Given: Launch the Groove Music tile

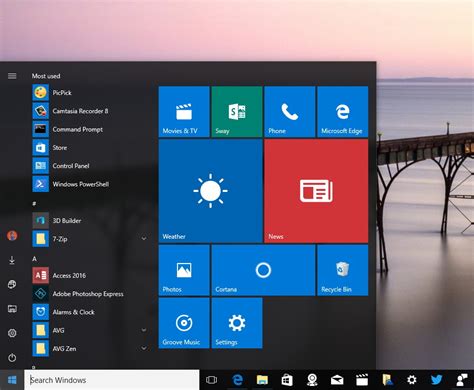Looking at the screenshot, I should click(184, 323).
